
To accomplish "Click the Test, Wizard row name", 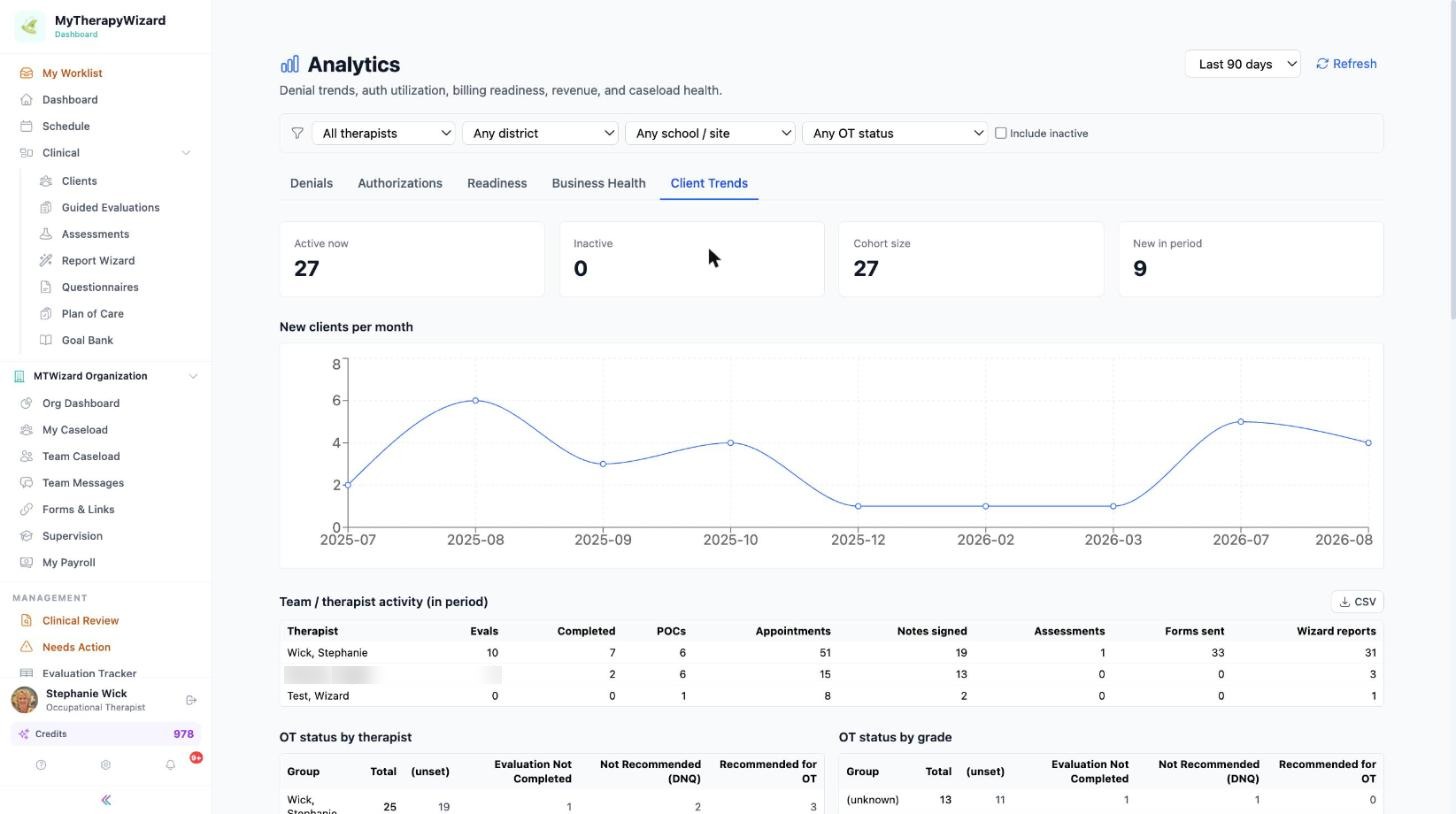I will [318, 696].
